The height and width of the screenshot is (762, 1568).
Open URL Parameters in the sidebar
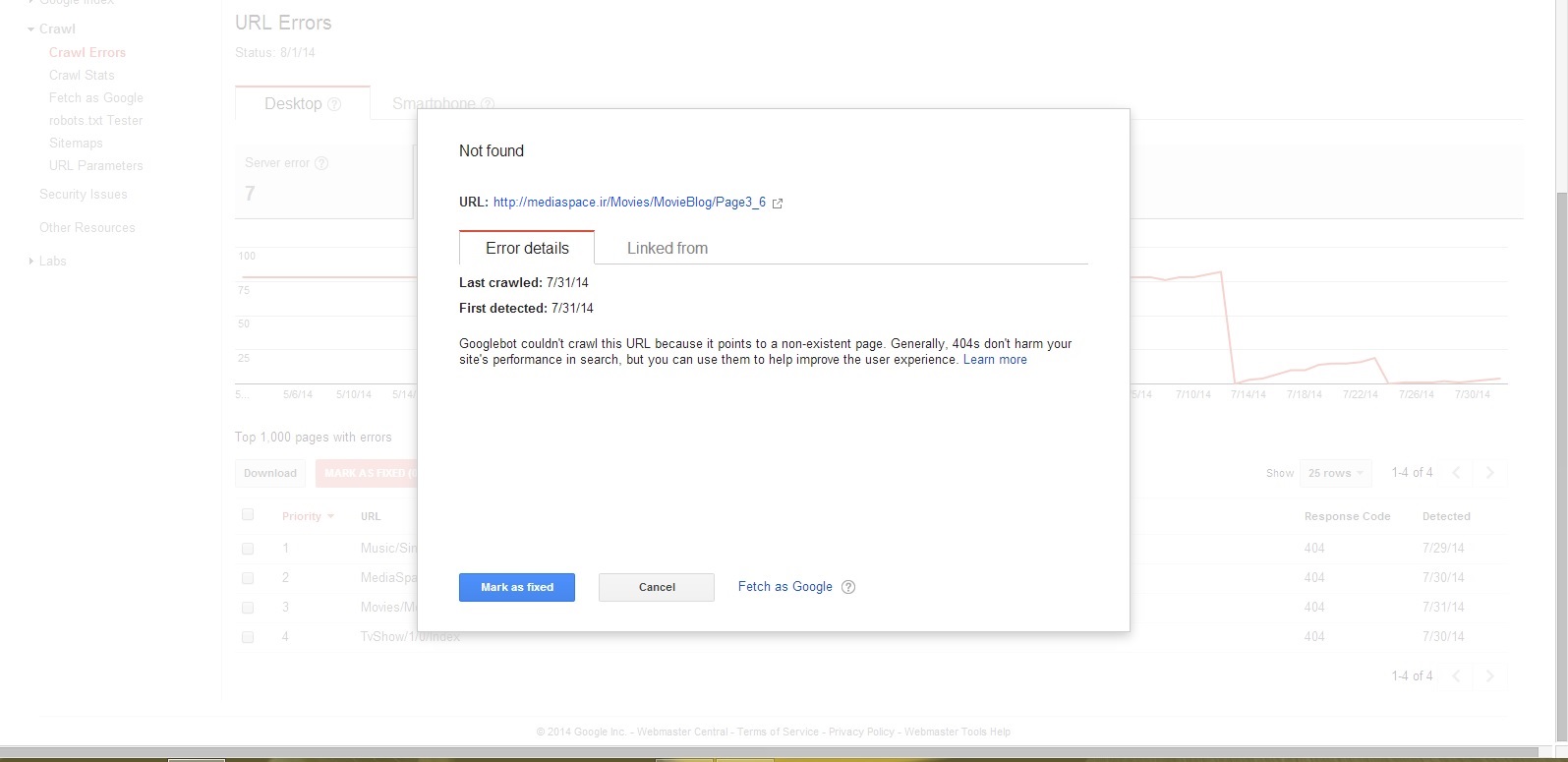tap(96, 165)
